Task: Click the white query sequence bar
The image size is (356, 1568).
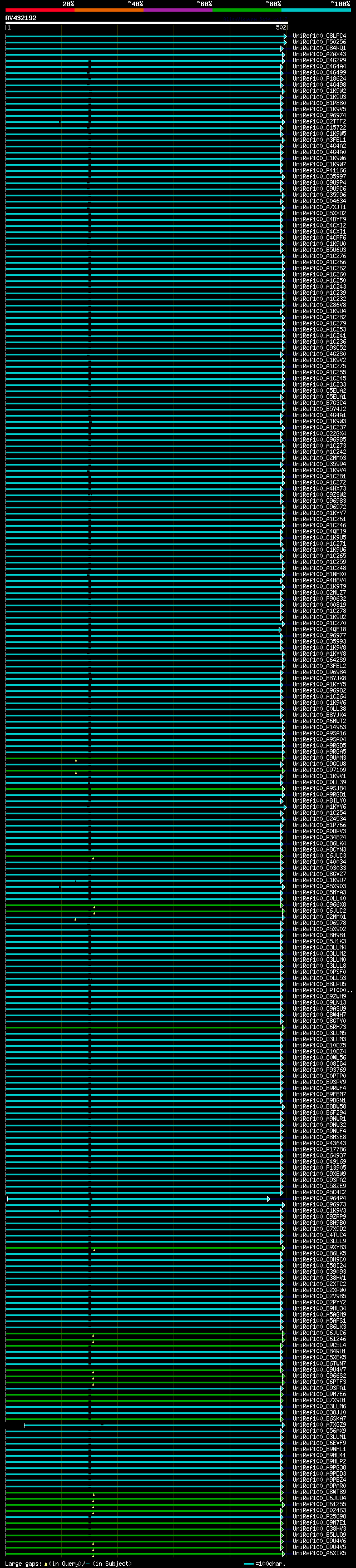Action: point(147,22)
